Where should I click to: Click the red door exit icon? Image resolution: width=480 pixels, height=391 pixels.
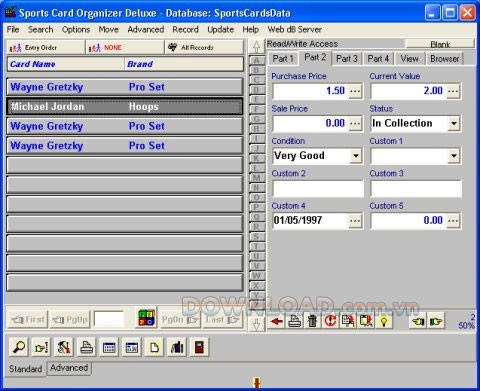tap(199, 347)
